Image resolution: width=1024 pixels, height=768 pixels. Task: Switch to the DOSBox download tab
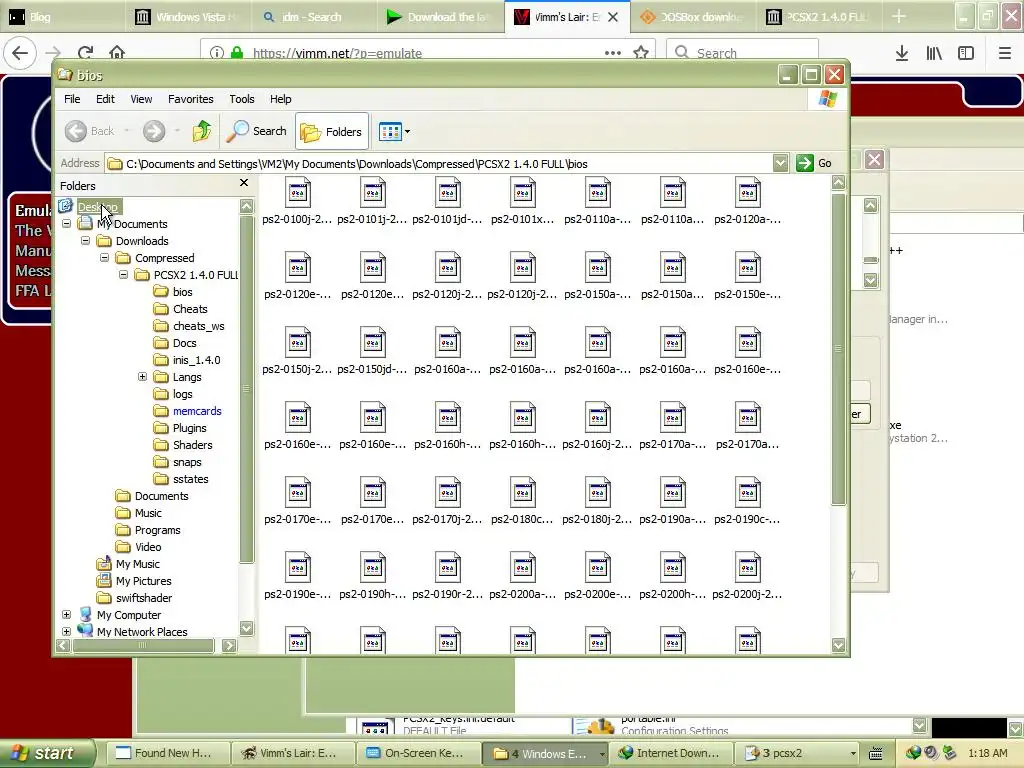pyautogui.click(x=694, y=17)
